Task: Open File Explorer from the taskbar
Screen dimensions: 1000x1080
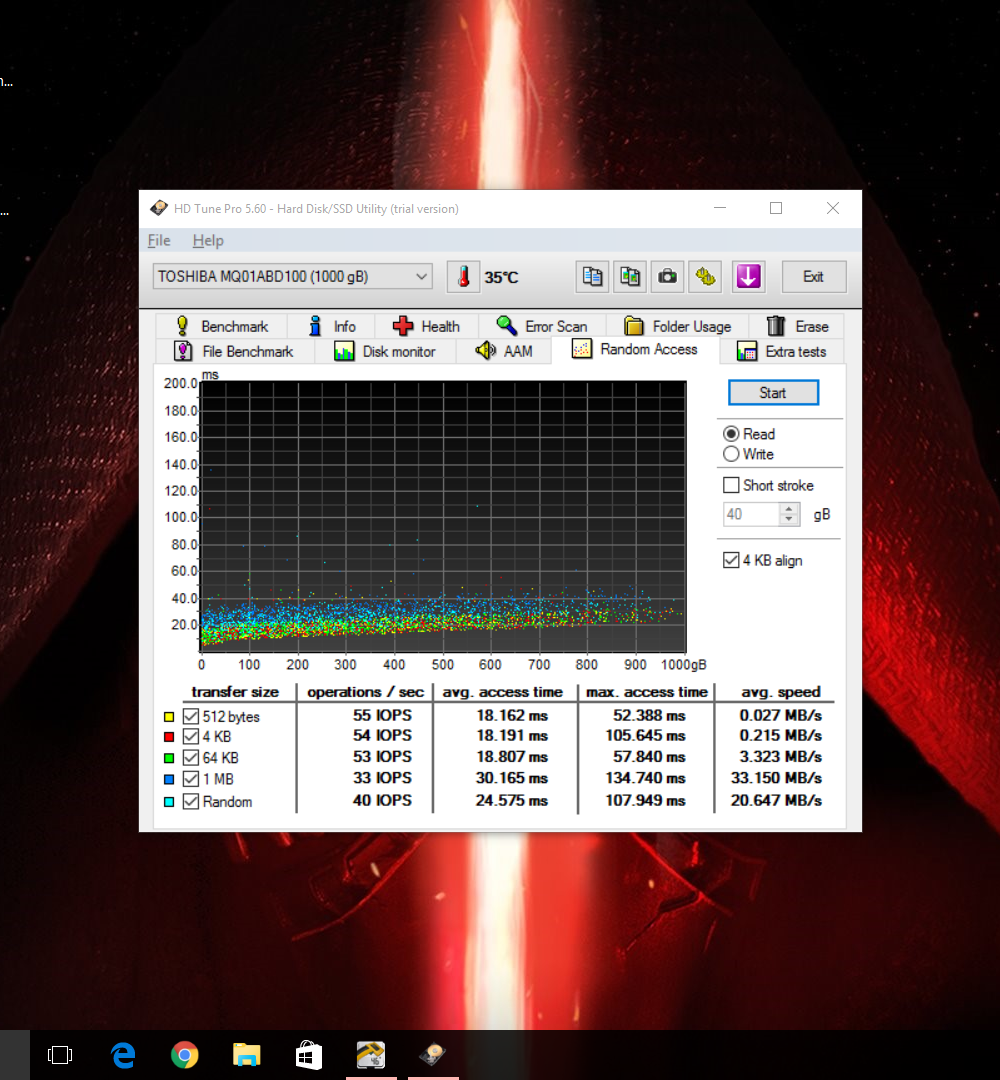Action: click(x=247, y=1055)
